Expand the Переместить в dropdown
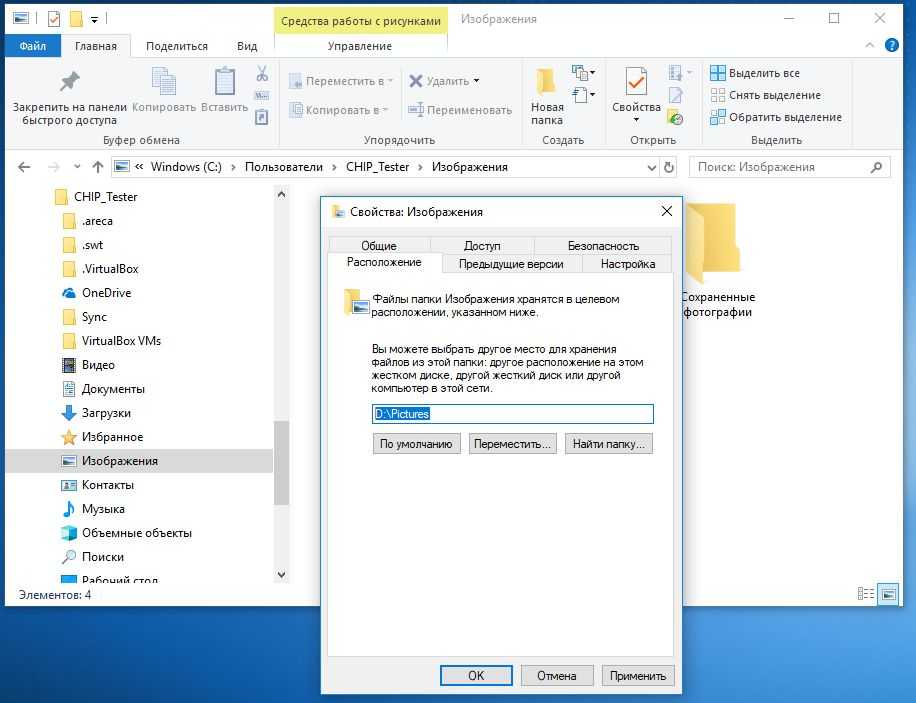The height and width of the screenshot is (703, 916). coord(390,81)
